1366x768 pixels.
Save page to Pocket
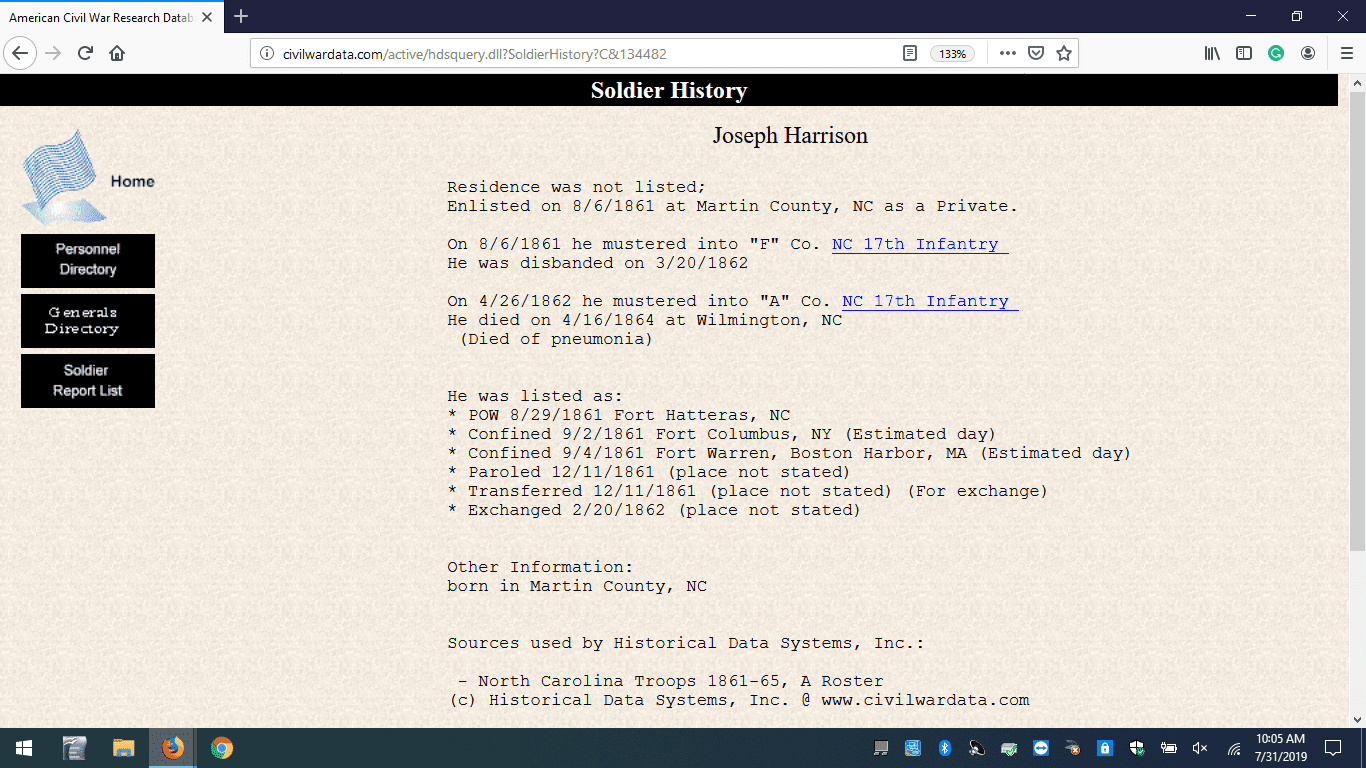1037,54
